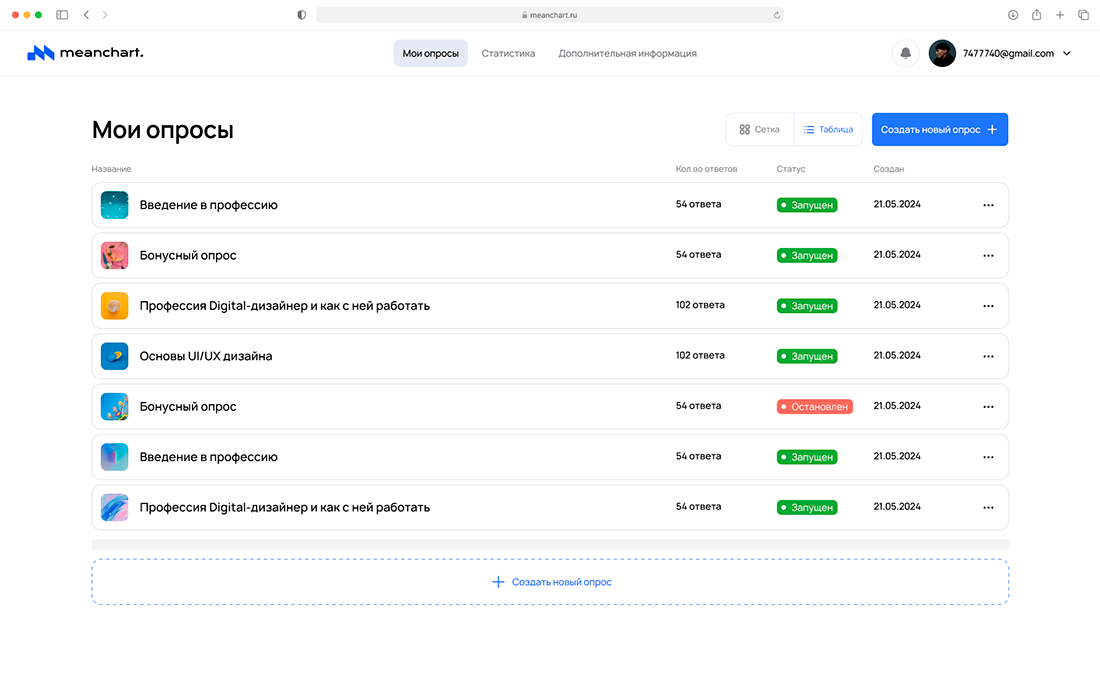Click dashed Создать новый опрос area

click(550, 582)
